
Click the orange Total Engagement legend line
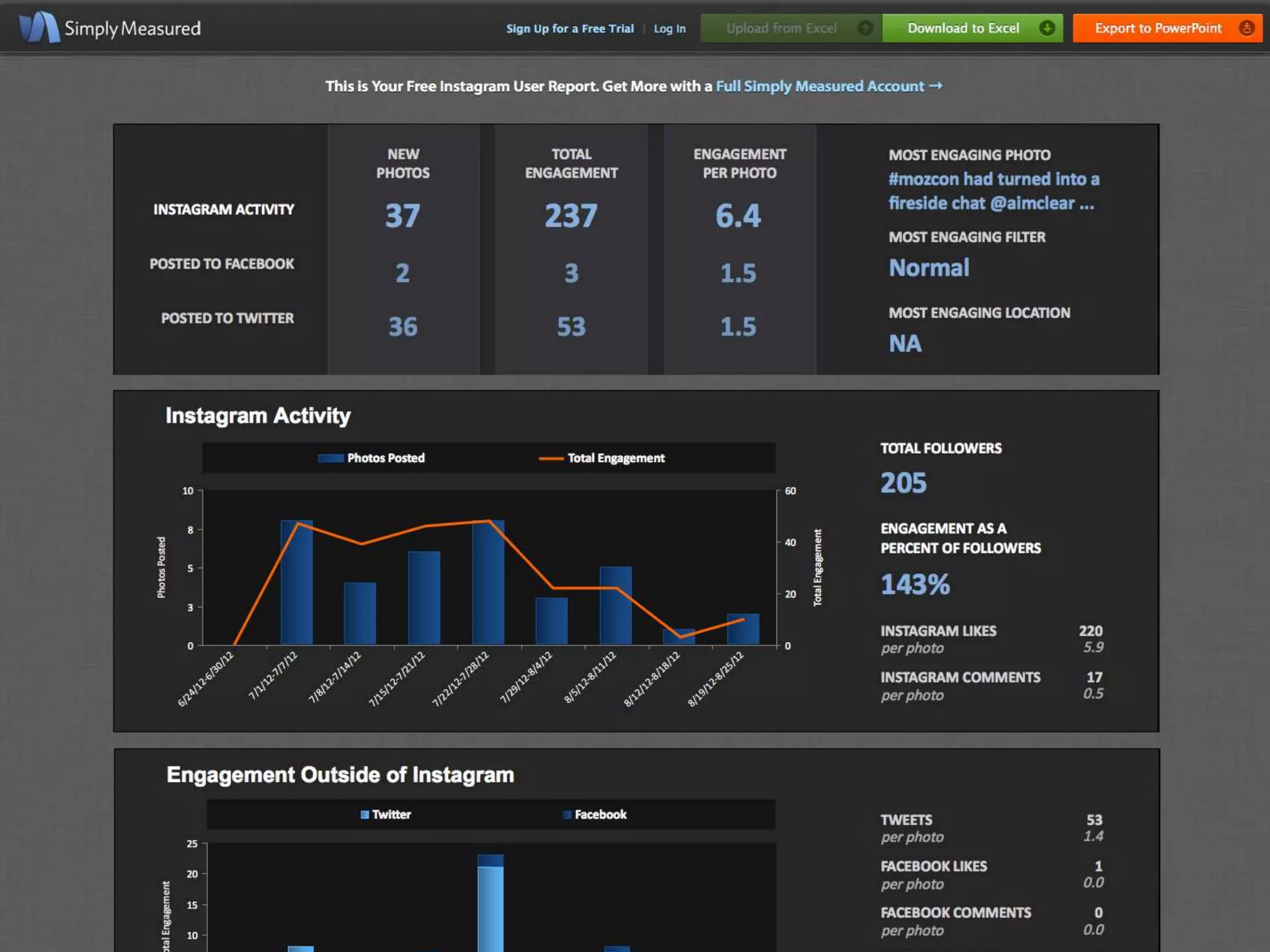coord(551,459)
